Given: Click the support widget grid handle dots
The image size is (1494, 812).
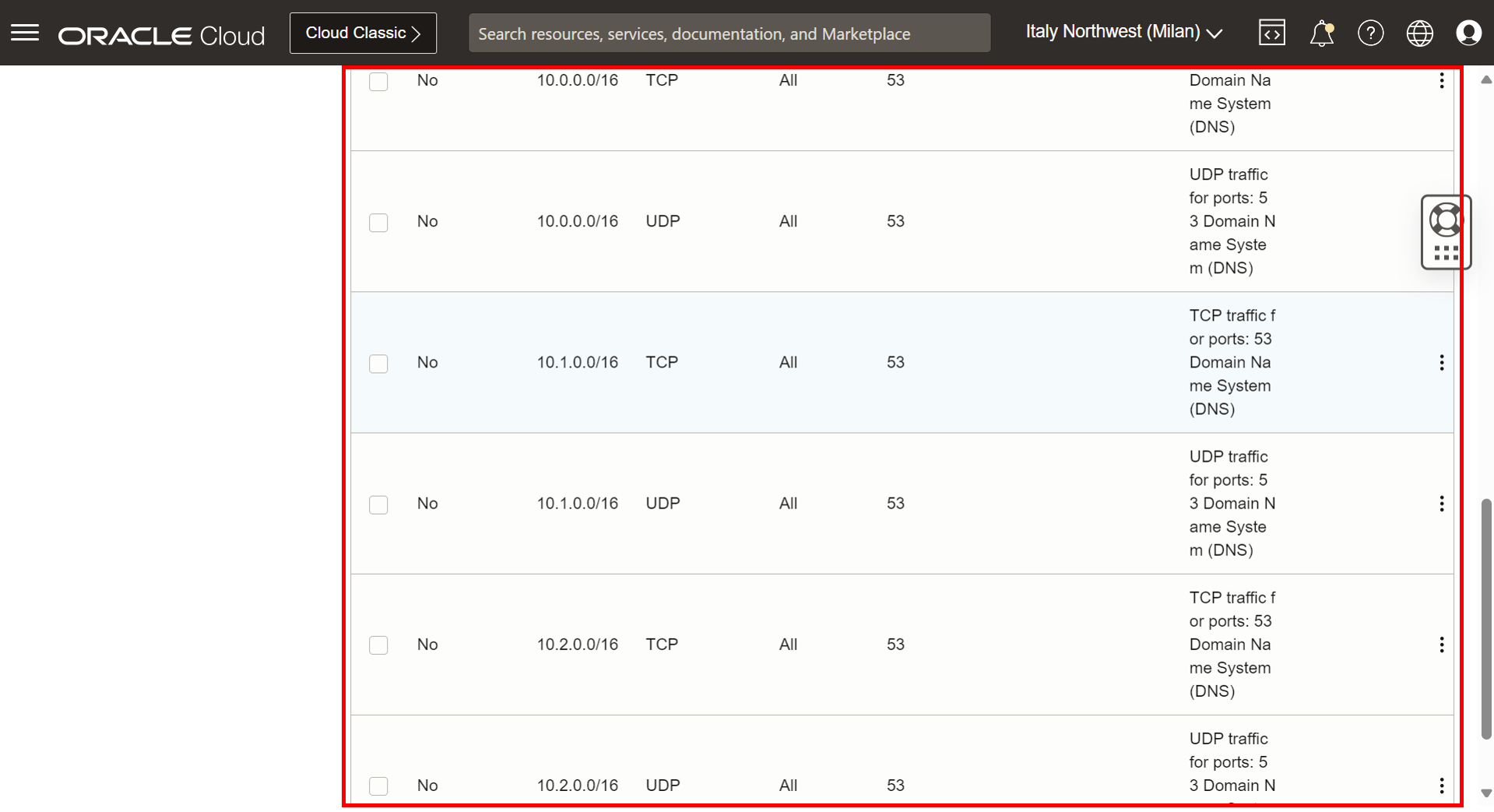Looking at the screenshot, I should pyautogui.click(x=1446, y=253).
